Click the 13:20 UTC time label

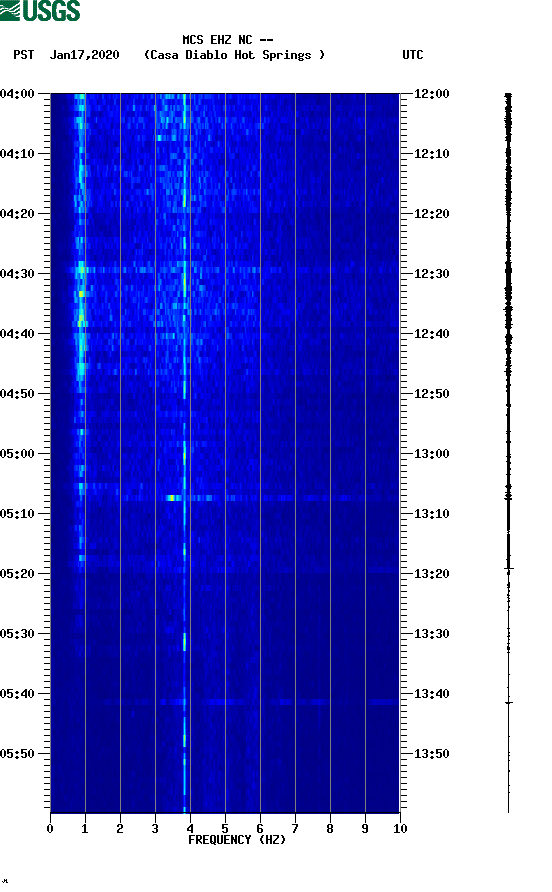(432, 573)
